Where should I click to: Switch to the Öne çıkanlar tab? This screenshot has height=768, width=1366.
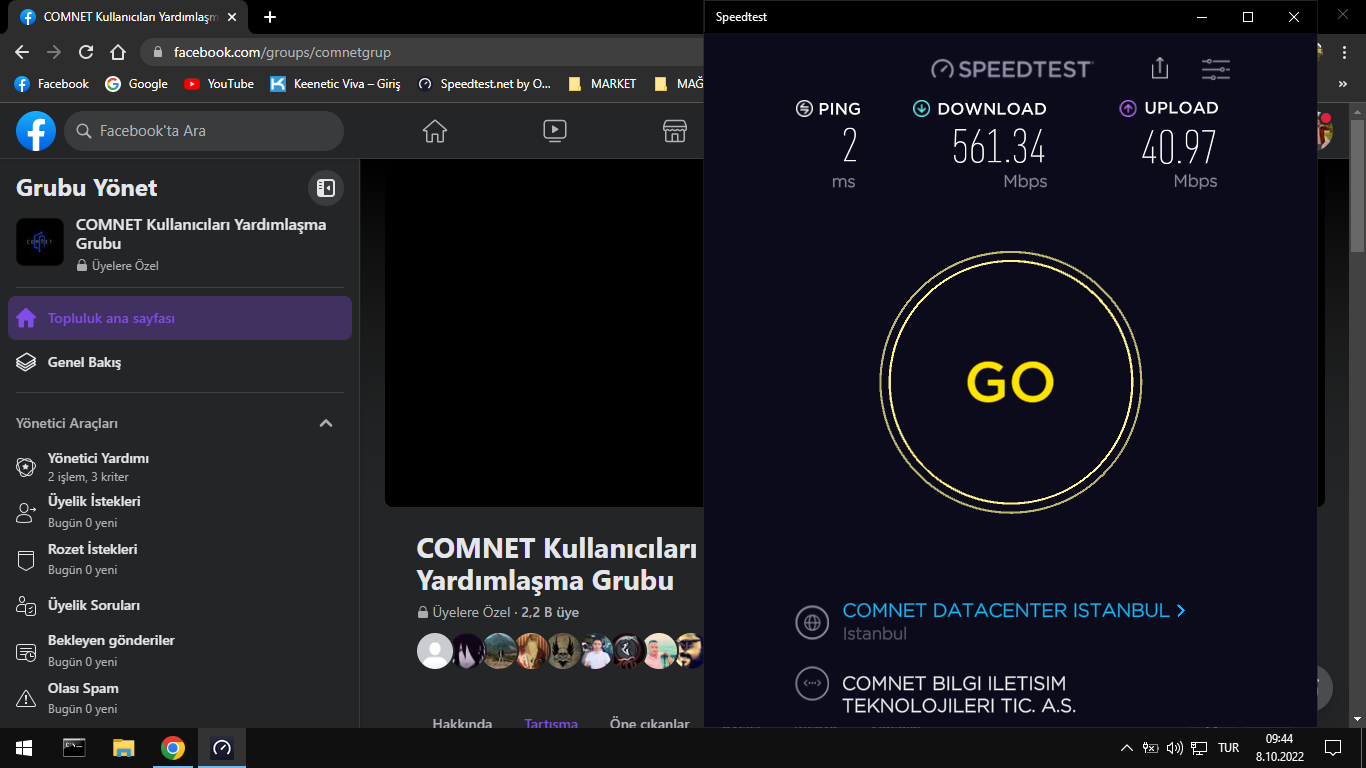[650, 723]
